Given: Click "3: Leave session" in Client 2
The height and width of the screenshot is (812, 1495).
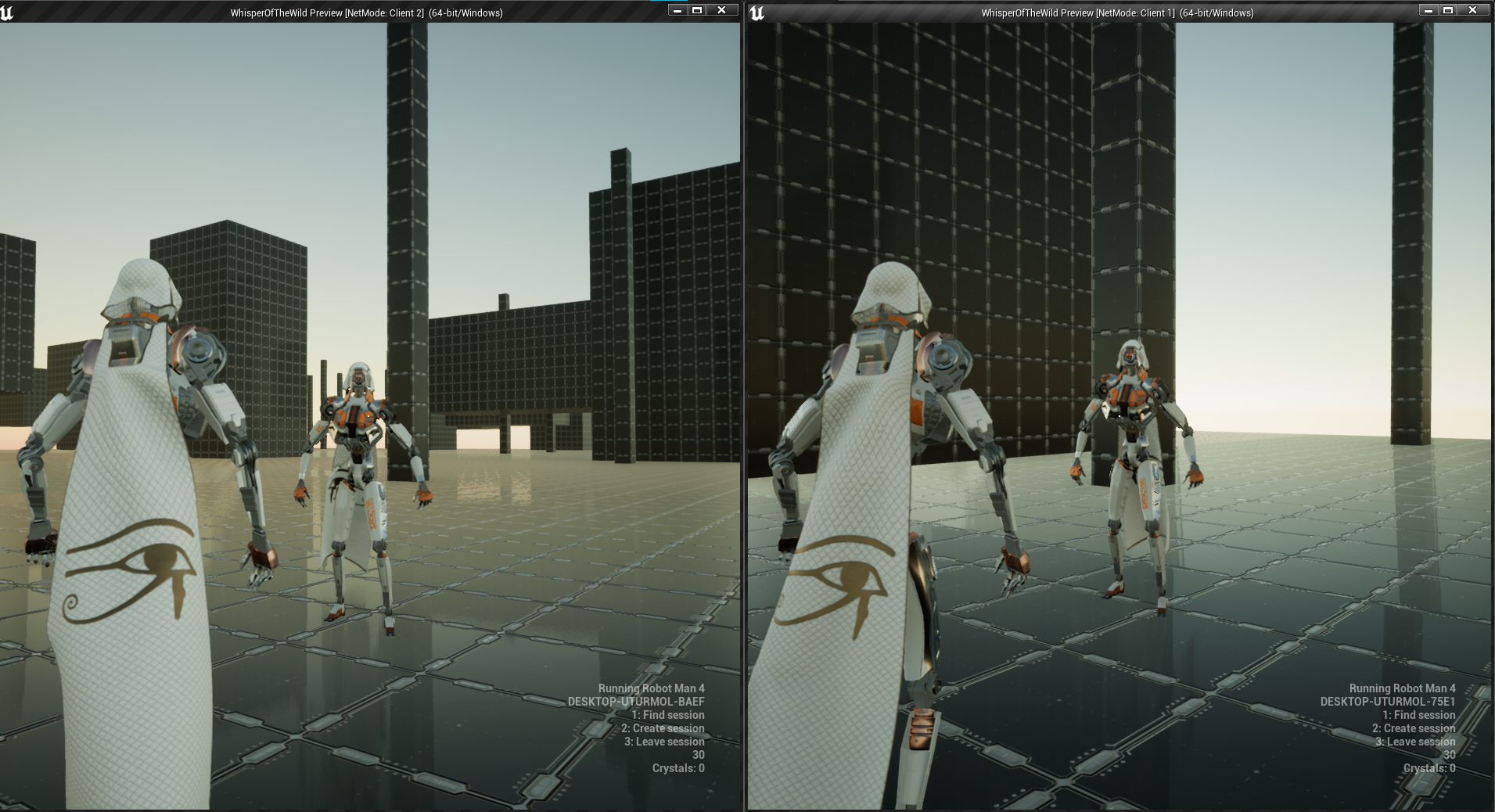Looking at the screenshot, I should click(664, 742).
